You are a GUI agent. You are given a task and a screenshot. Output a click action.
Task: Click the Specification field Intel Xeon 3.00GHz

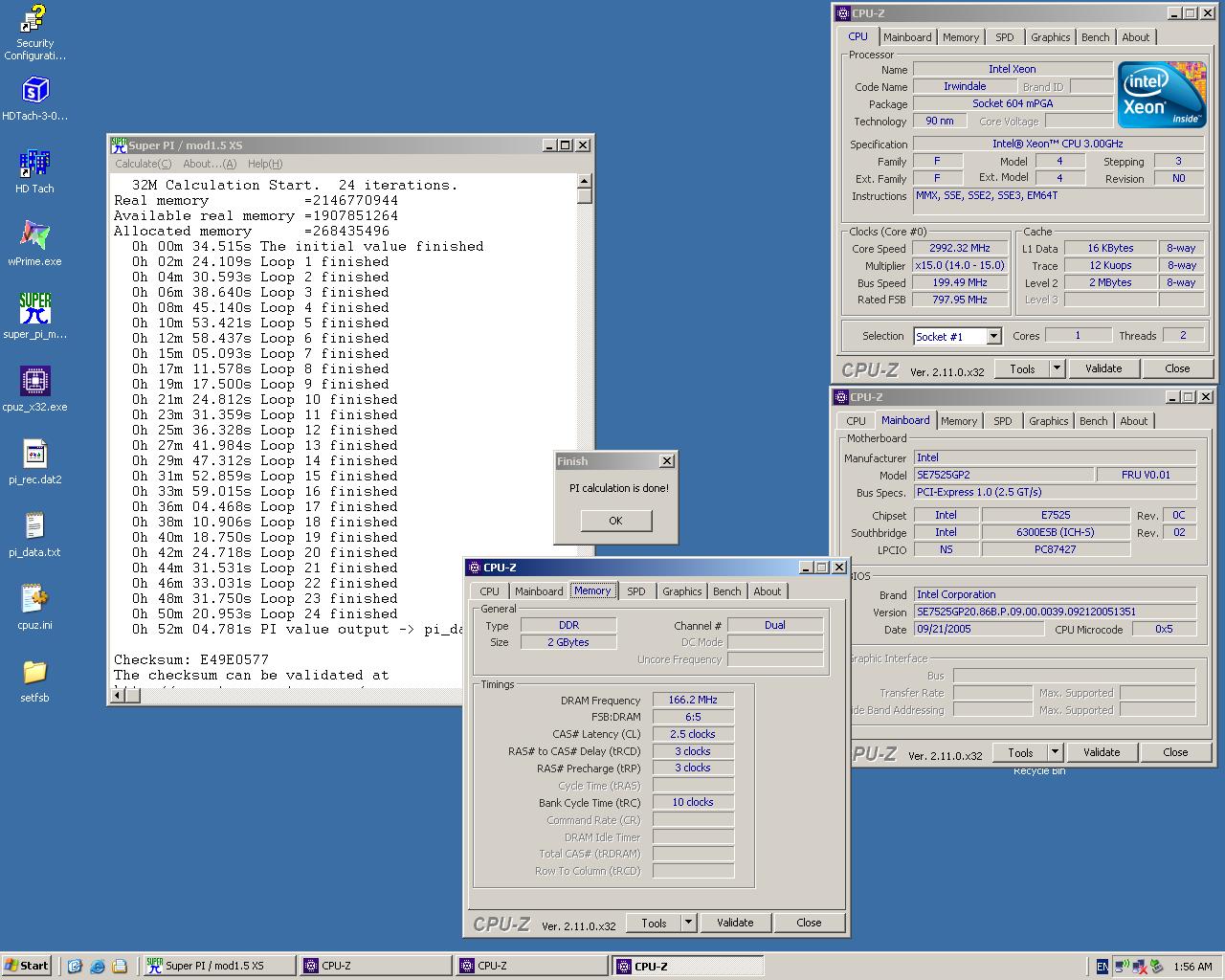(x=1058, y=144)
